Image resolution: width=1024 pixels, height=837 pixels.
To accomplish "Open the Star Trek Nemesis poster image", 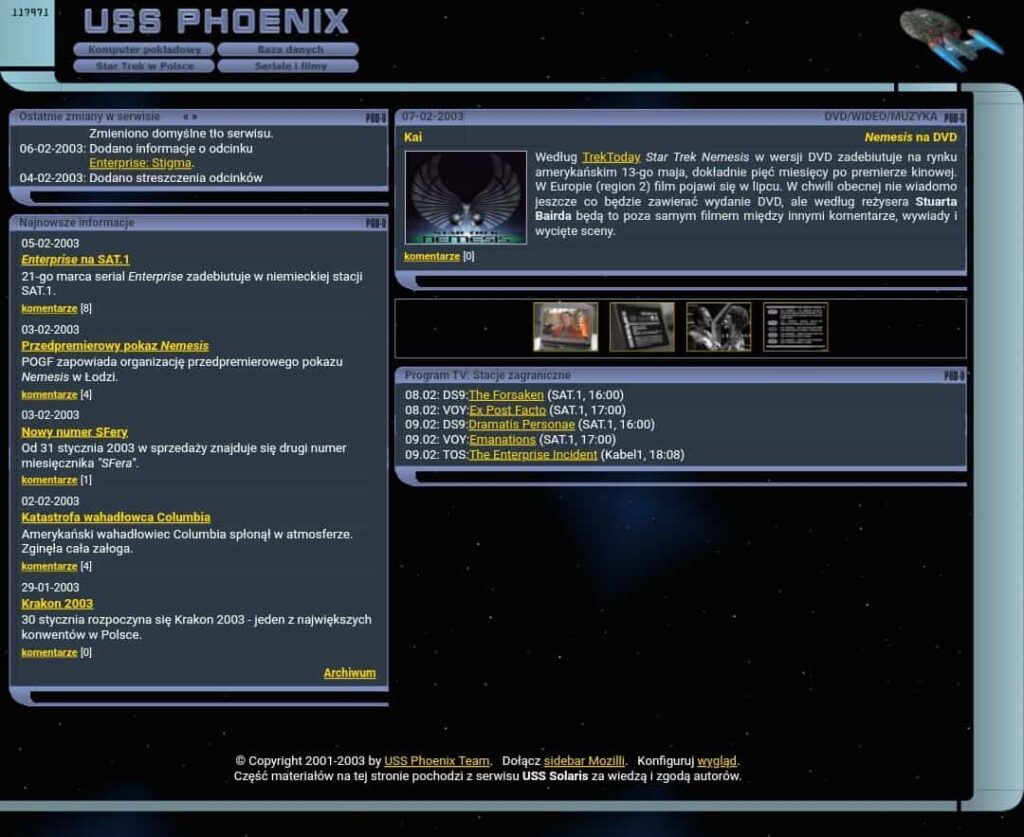I will [465, 197].
